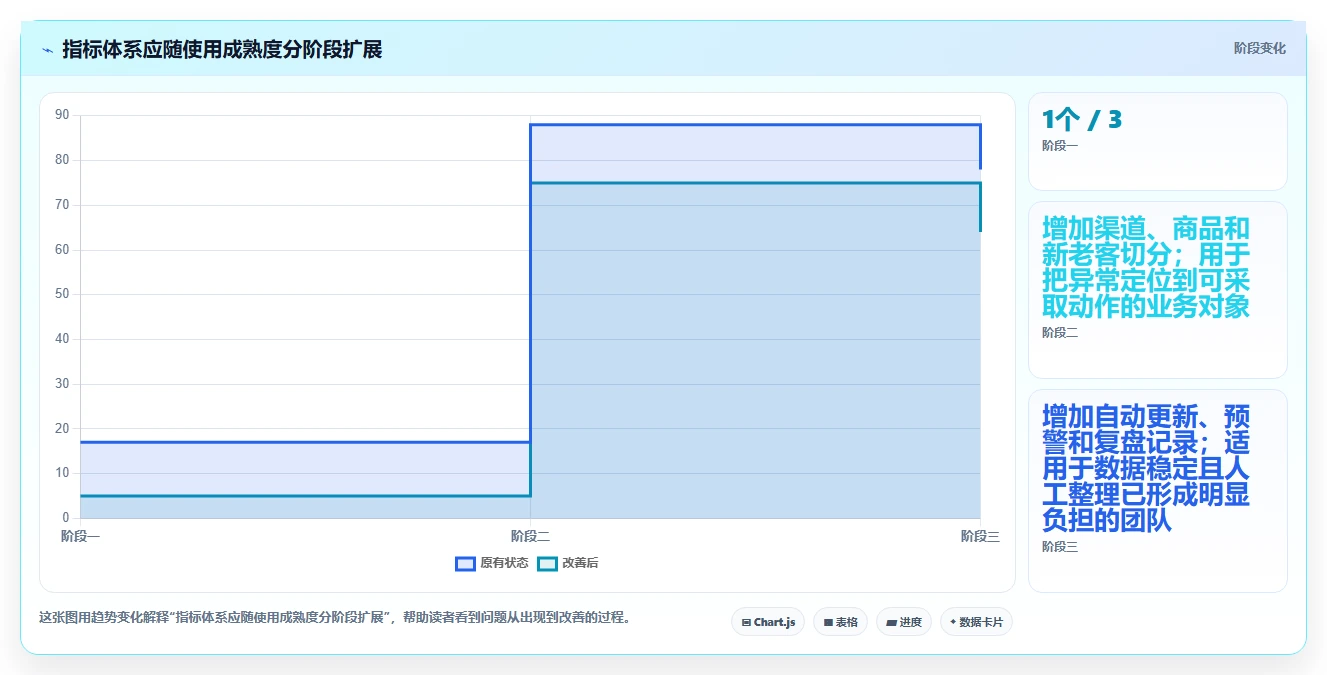
Task: Select the 进度 tag button
Action: click(904, 622)
